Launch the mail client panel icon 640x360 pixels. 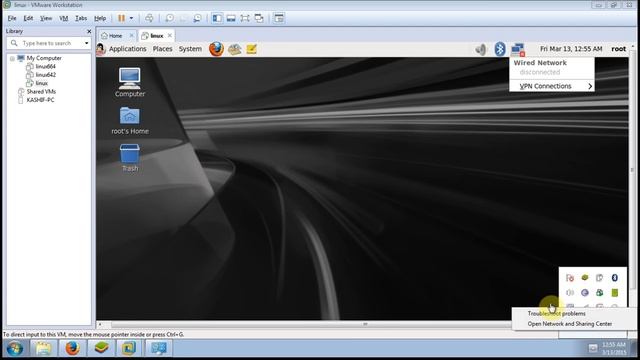pos(234,49)
